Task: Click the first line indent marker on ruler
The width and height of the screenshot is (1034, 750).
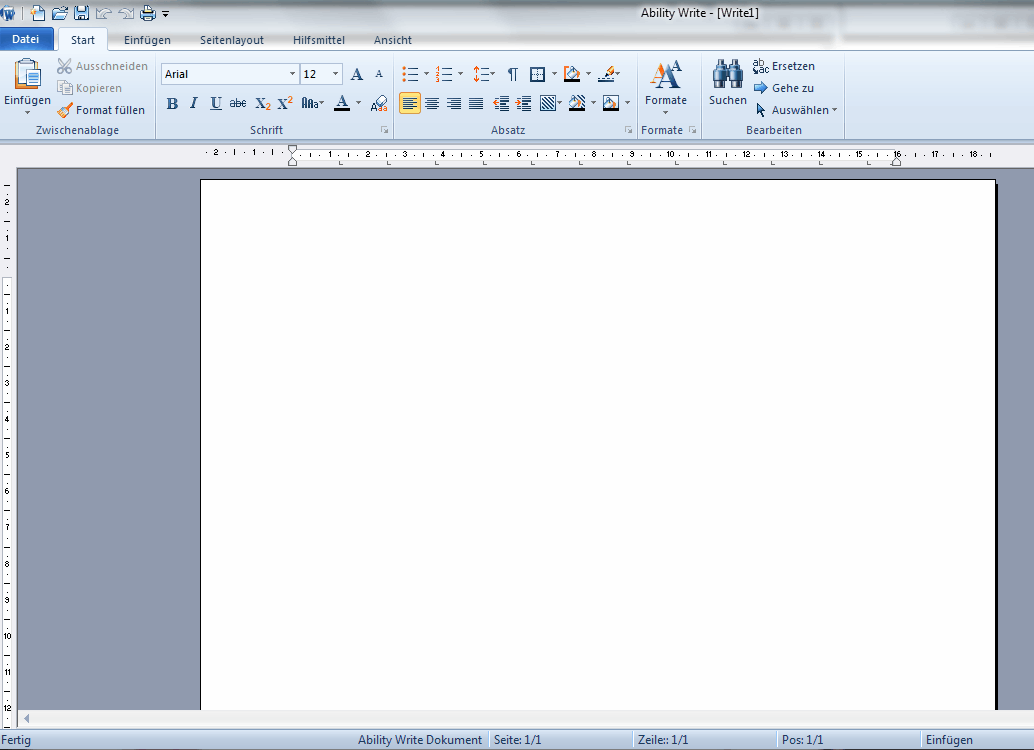Action: 292,150
